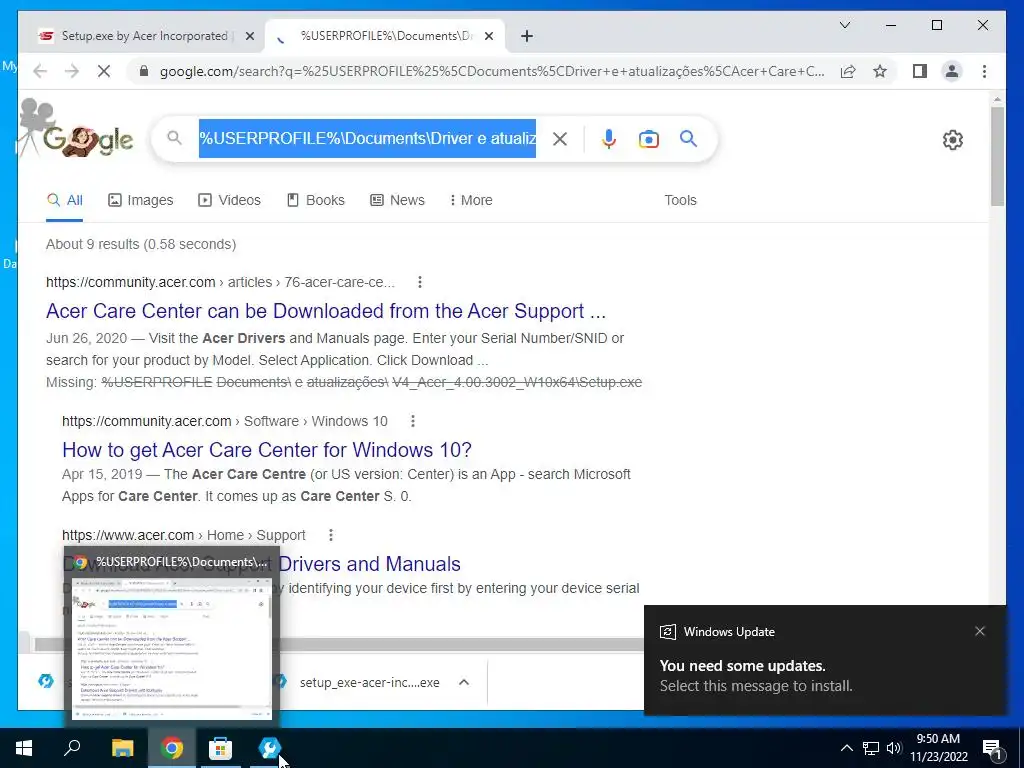Search by image with camera icon
The height and width of the screenshot is (768, 1024).
[x=648, y=138]
